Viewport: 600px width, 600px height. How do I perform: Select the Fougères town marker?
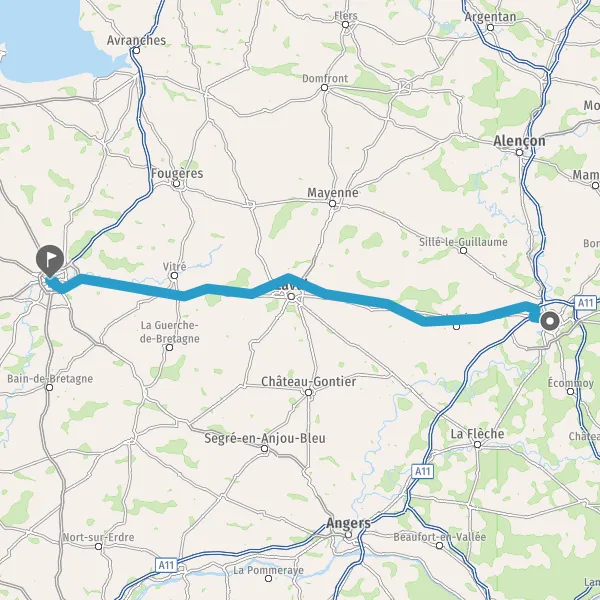point(176,184)
